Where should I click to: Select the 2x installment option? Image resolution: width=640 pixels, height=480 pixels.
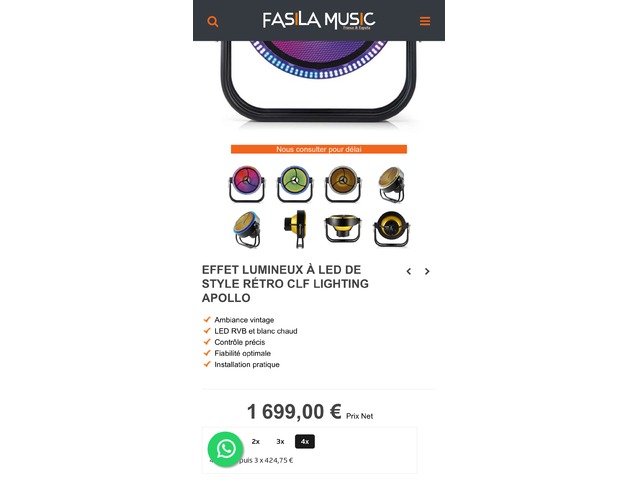pyautogui.click(x=256, y=442)
